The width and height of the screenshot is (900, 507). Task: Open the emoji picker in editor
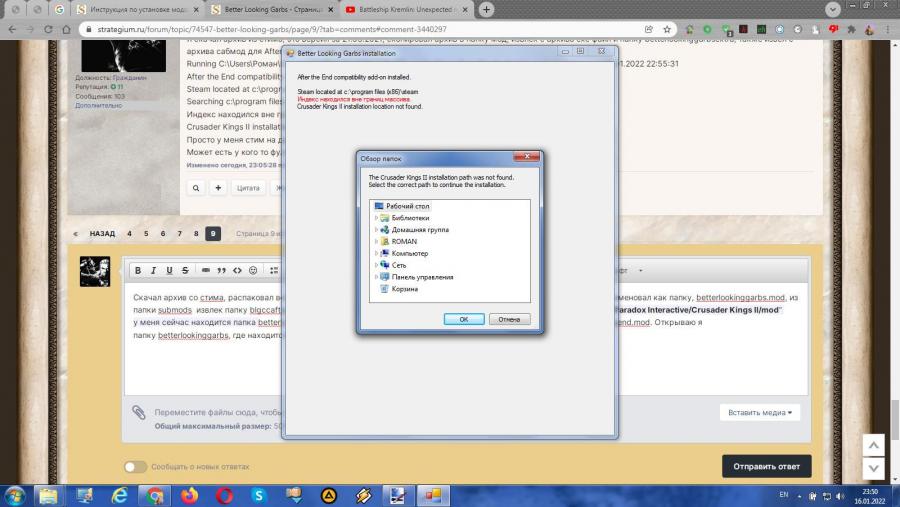point(253,270)
